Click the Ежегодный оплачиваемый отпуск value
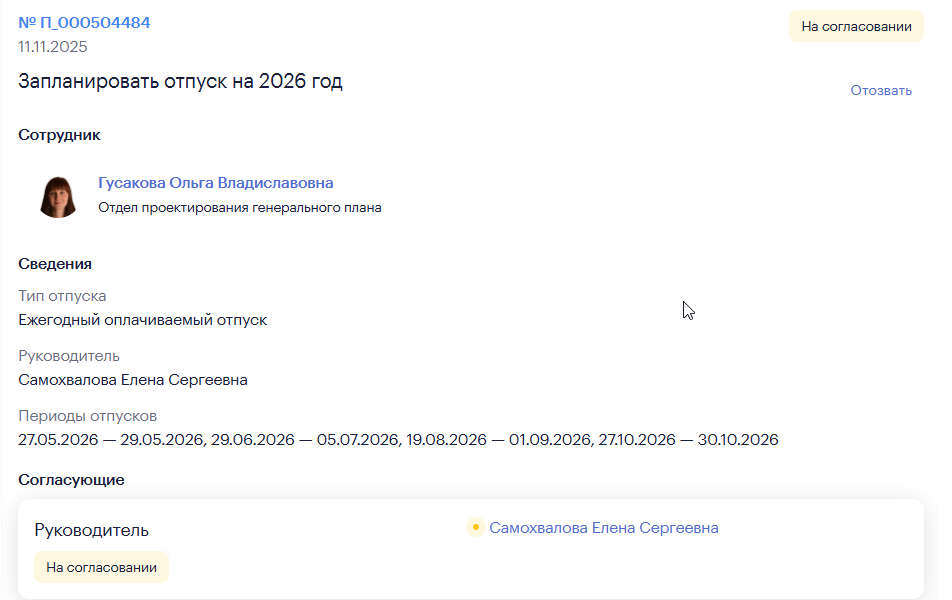This screenshot has width=952, height=600. point(142,320)
